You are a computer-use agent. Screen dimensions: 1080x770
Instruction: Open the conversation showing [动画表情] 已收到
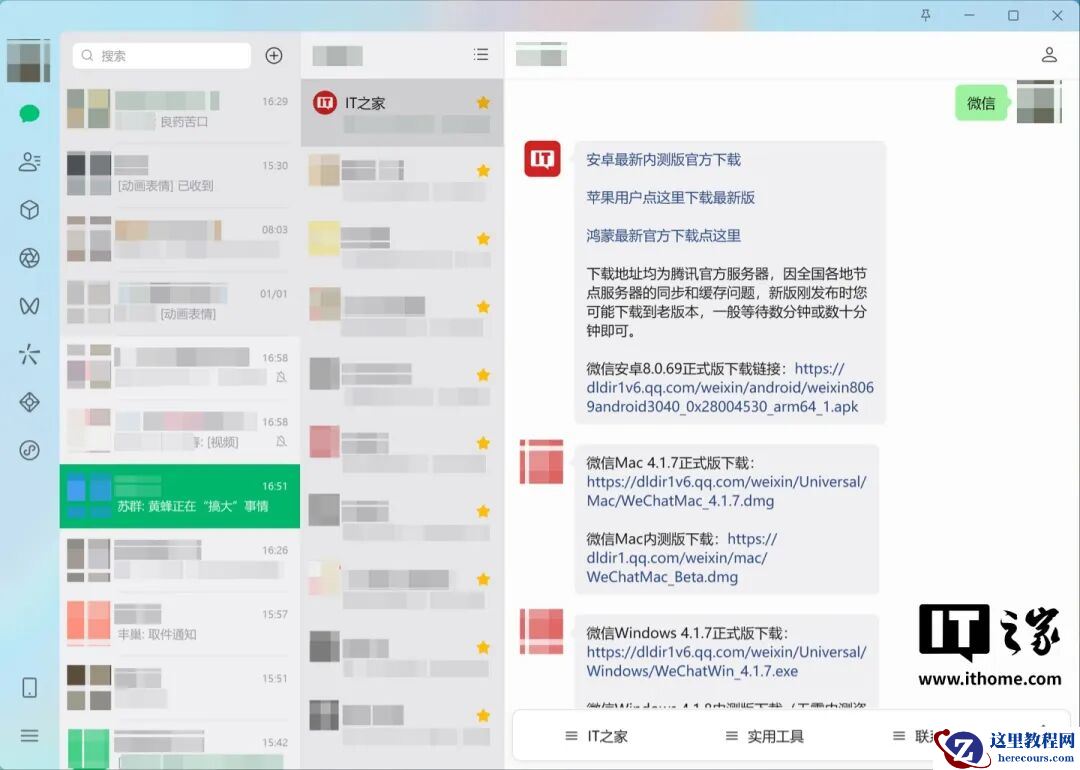coord(180,175)
